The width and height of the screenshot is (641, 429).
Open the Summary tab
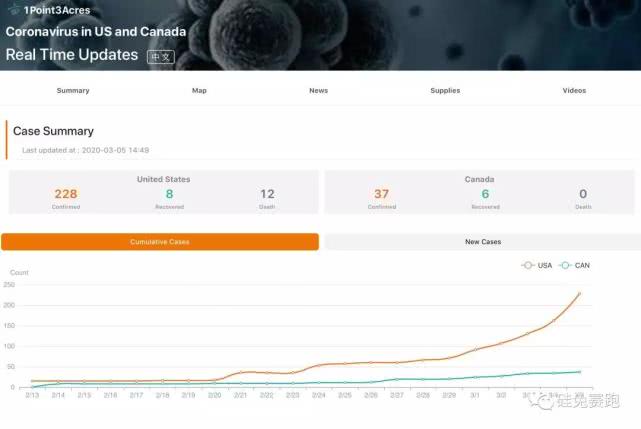(73, 90)
